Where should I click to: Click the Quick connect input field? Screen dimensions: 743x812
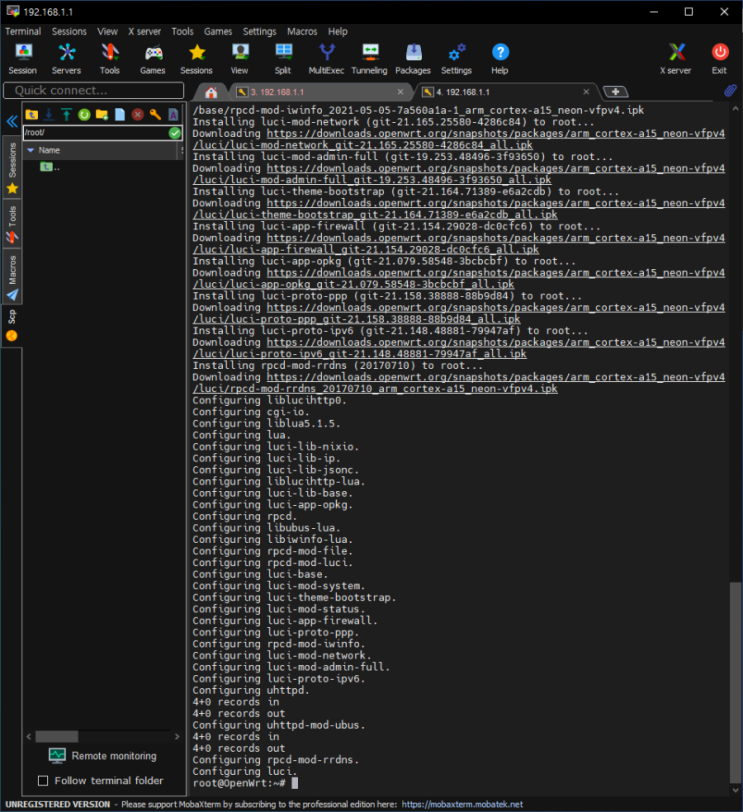pyautogui.click(x=92, y=91)
